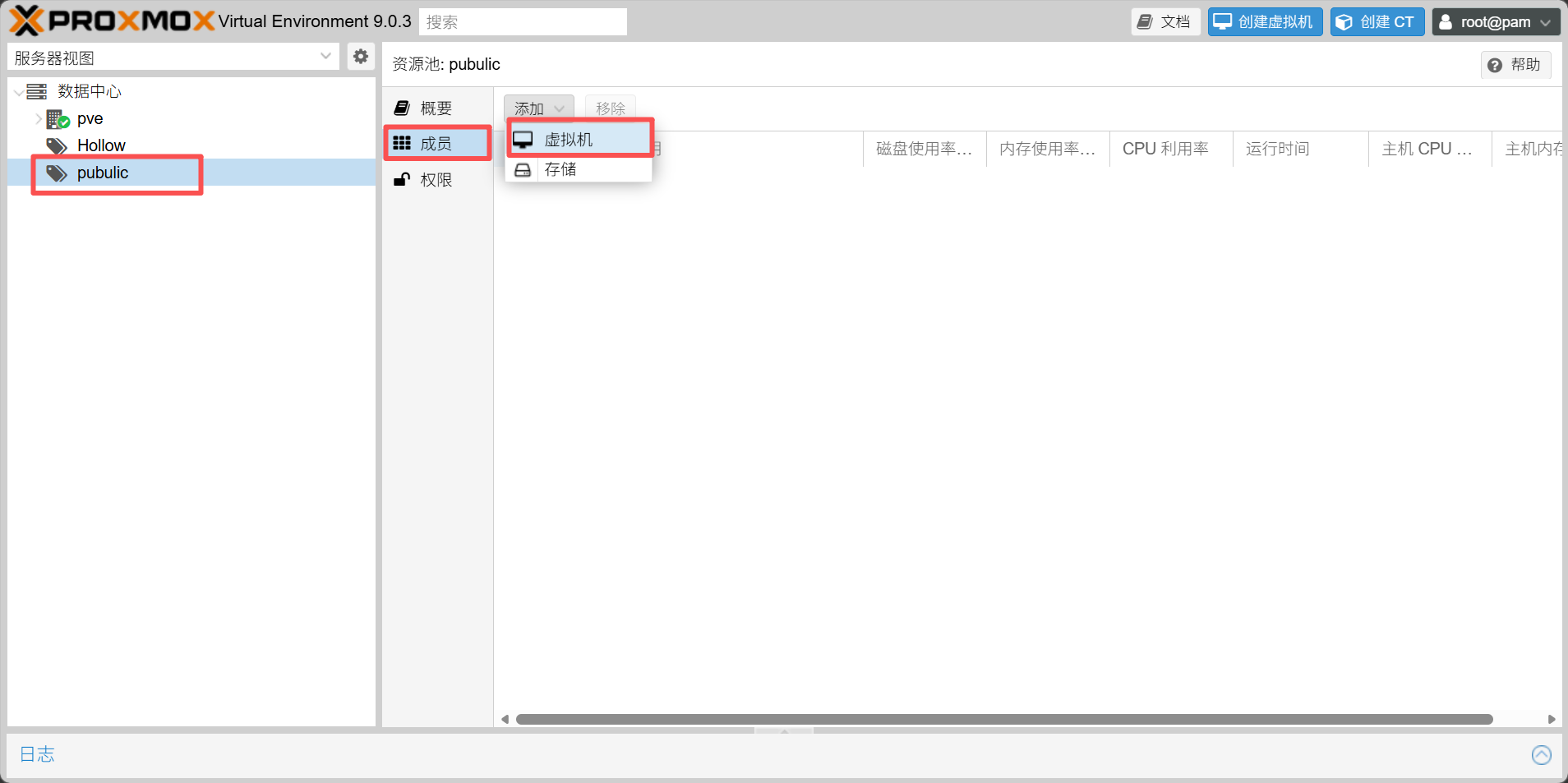Click the 创建 CT button
1568x783 pixels.
coord(1377,22)
